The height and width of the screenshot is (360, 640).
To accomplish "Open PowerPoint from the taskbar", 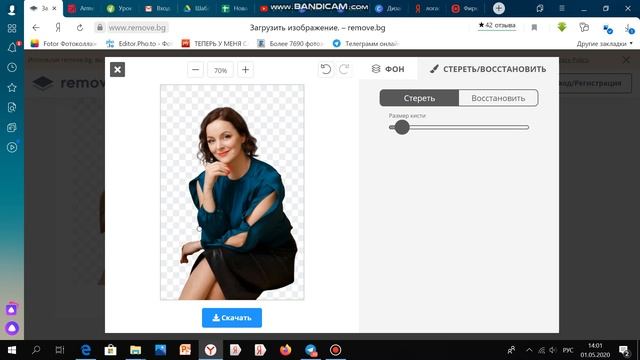I will coord(185,350).
